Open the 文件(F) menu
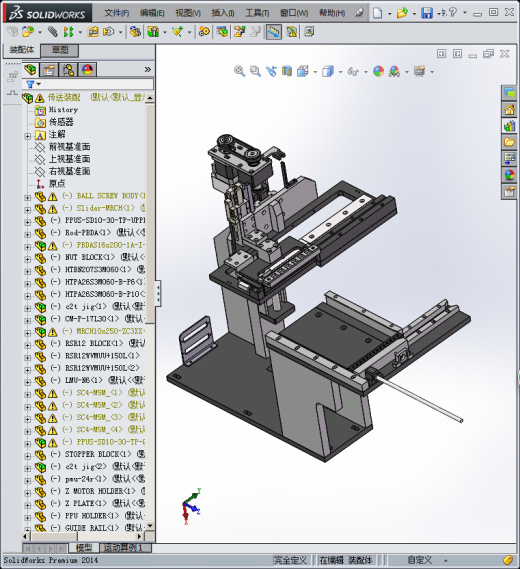Image resolution: width=520 pixels, height=569 pixels. (x=116, y=13)
